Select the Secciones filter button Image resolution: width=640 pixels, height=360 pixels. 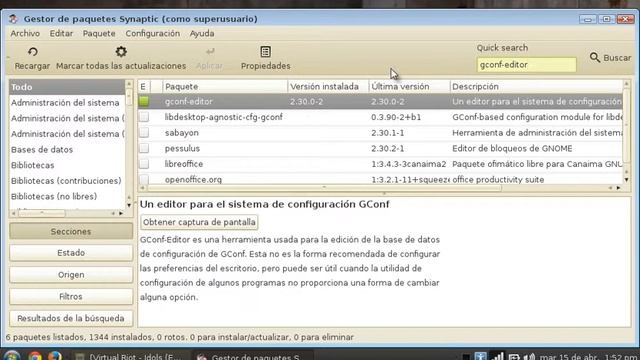point(71,231)
